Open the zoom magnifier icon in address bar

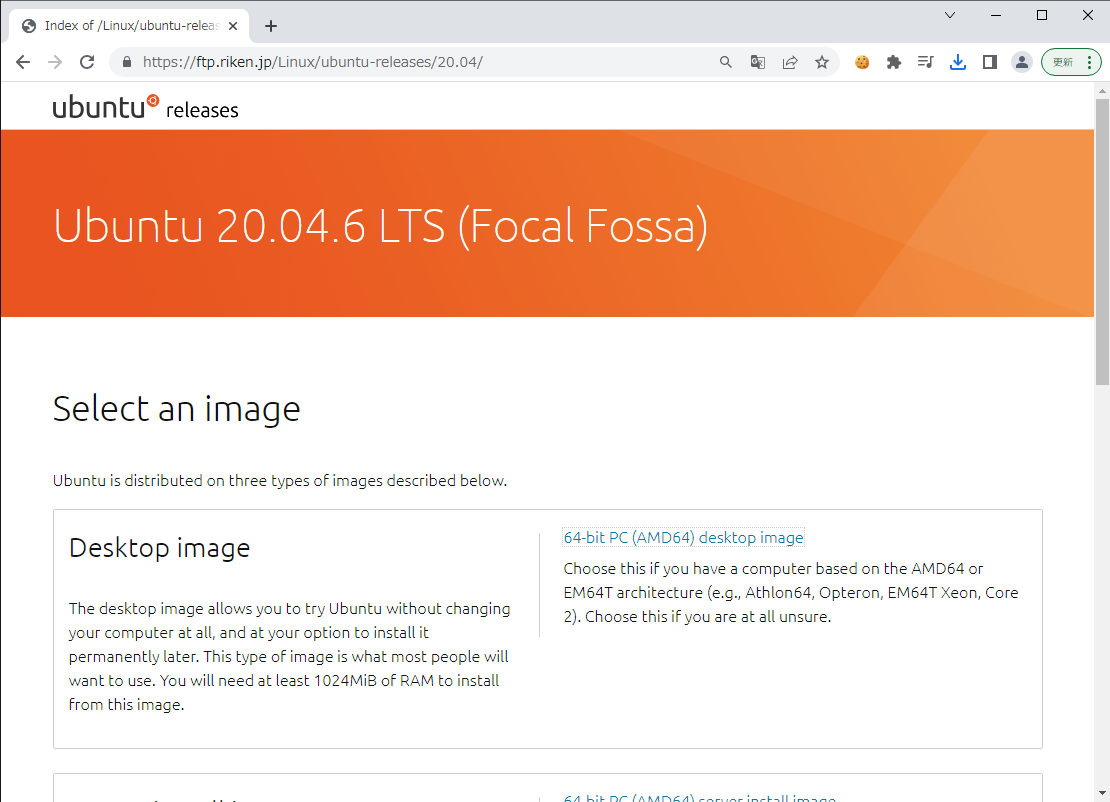click(726, 62)
